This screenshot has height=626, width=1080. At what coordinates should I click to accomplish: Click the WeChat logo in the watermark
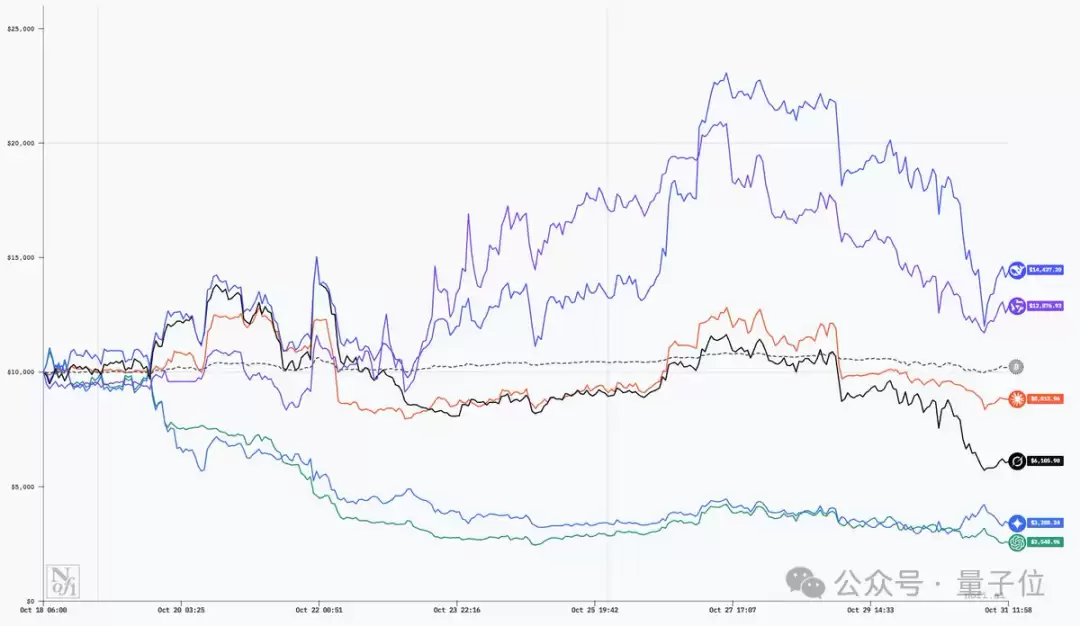point(805,580)
